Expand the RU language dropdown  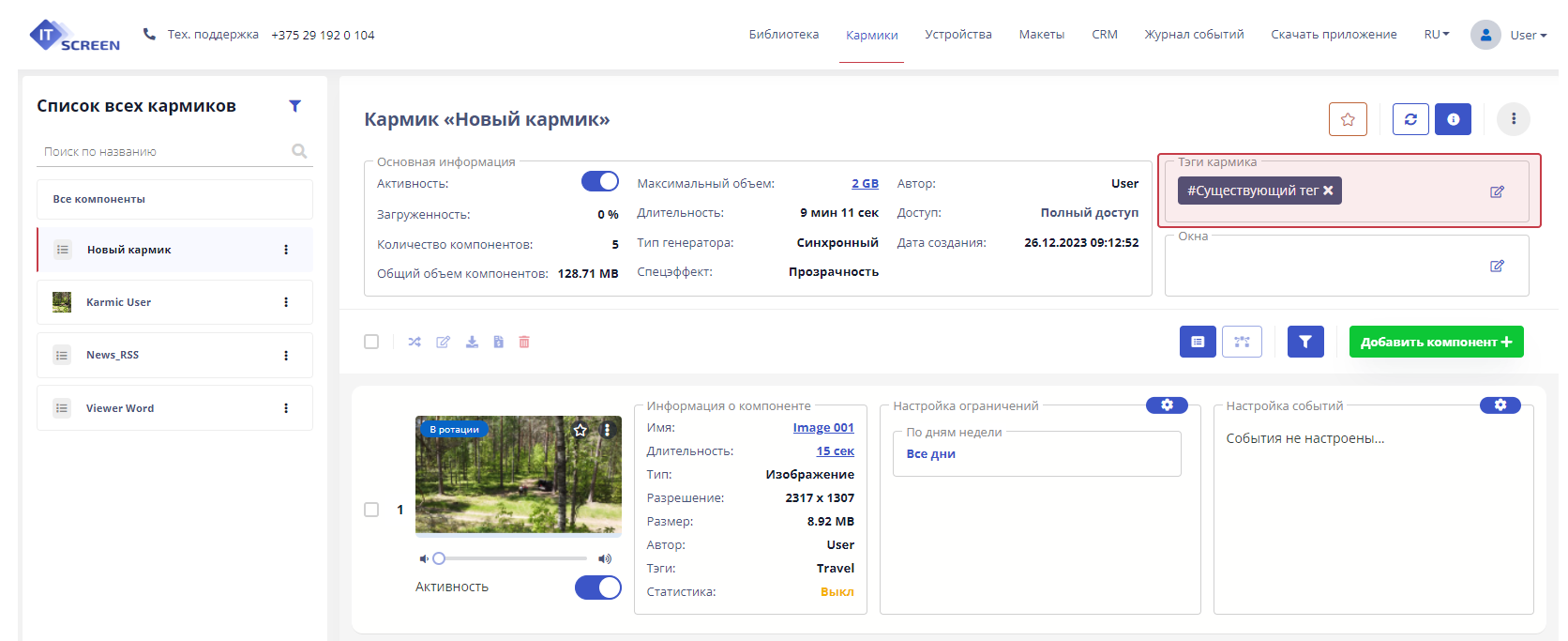1436,35
